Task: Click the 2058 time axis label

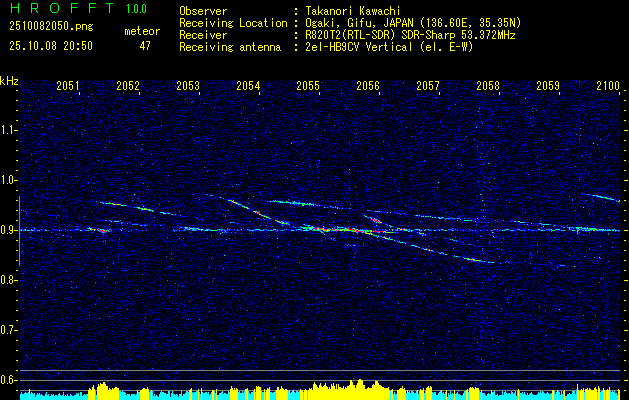Action: pos(488,85)
